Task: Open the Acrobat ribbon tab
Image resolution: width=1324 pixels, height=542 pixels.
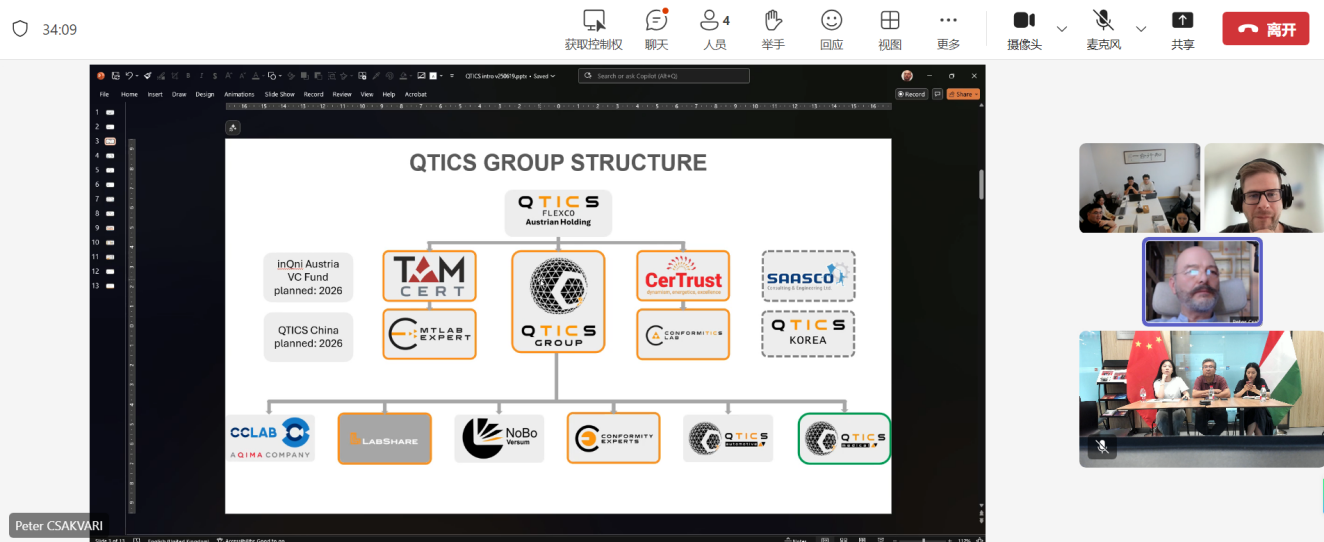Action: coord(416,94)
